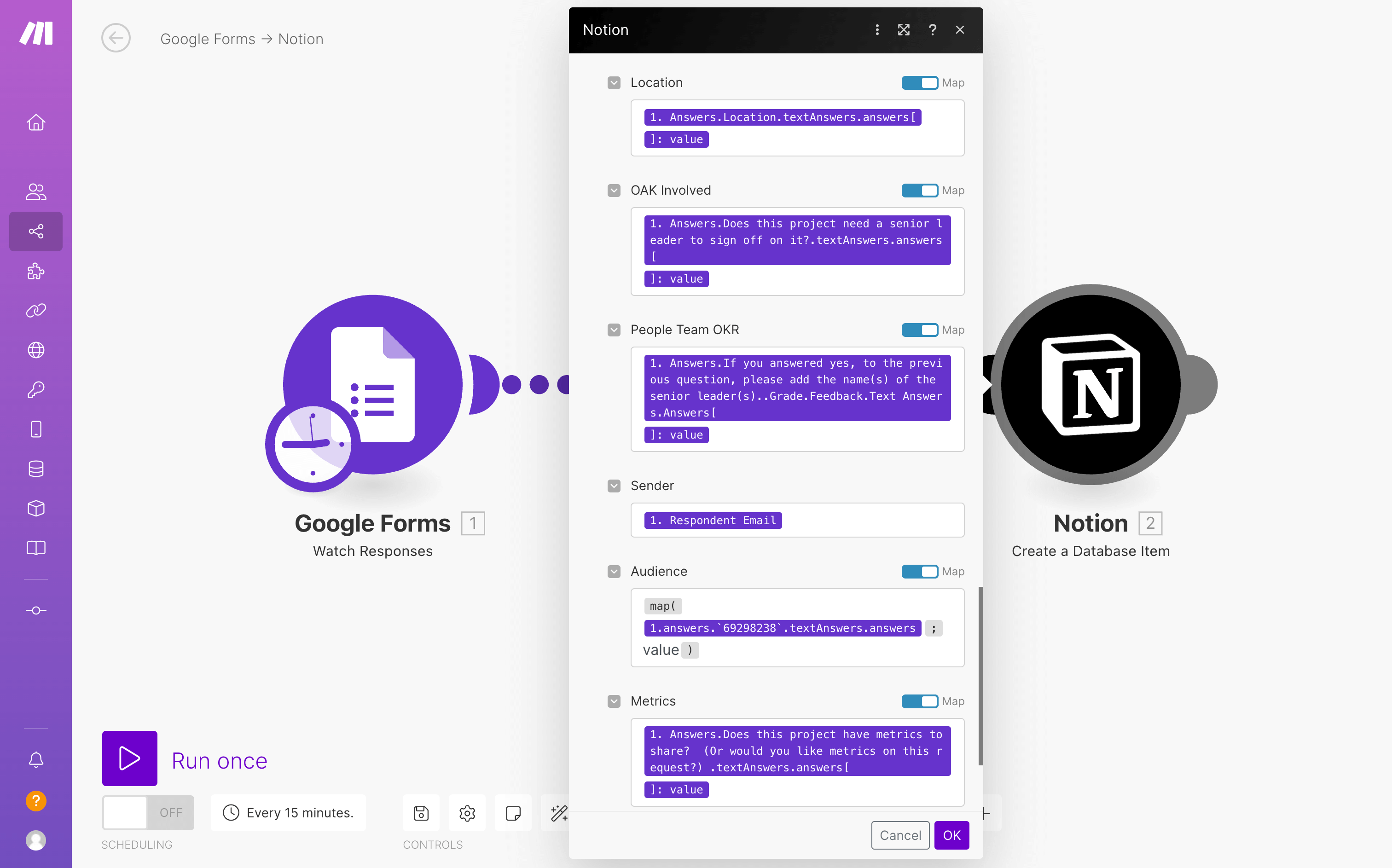Open the Data stores icon
This screenshot has width=1392, height=868.
pyautogui.click(x=36, y=469)
